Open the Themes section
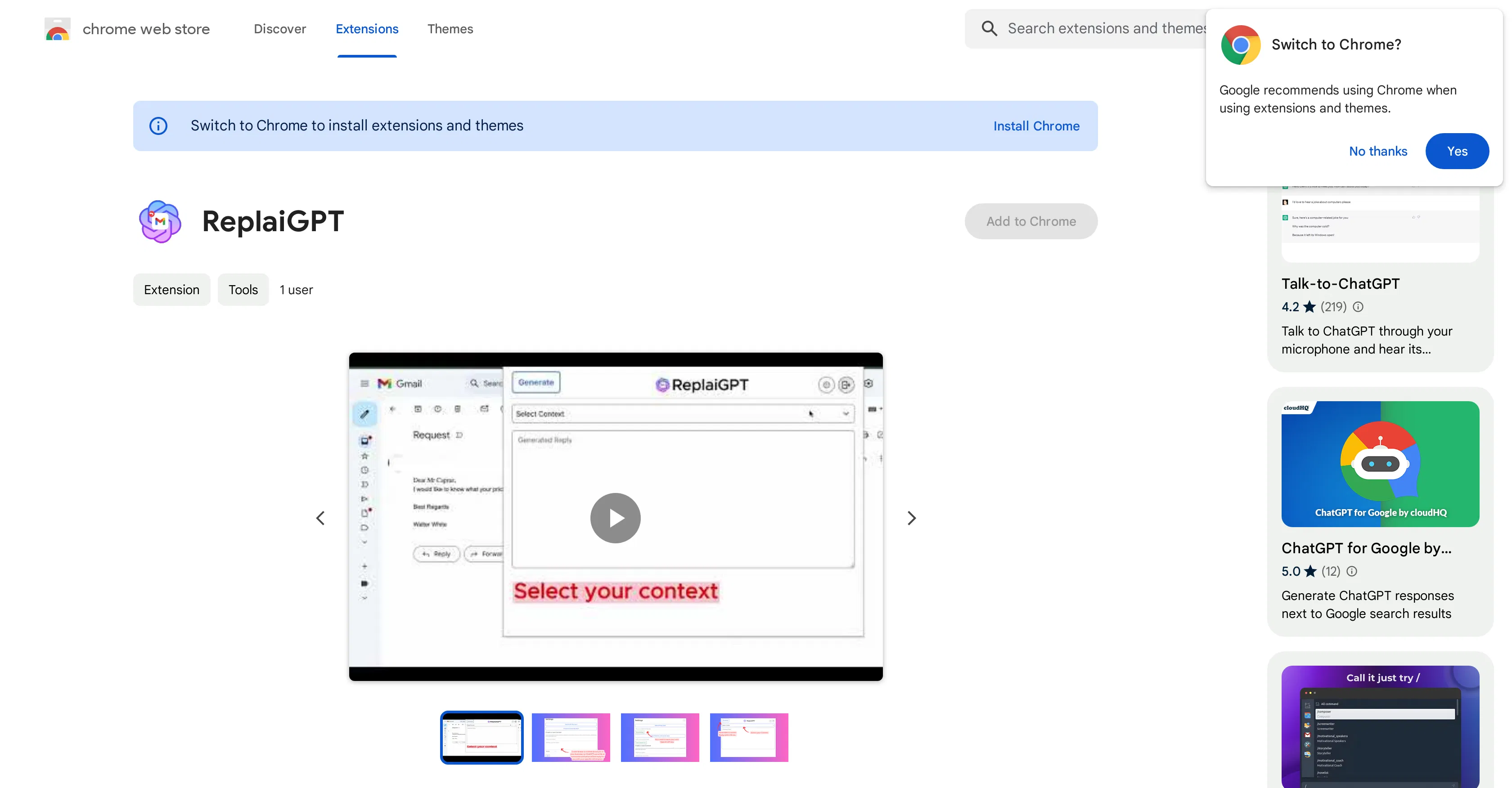 [x=450, y=29]
